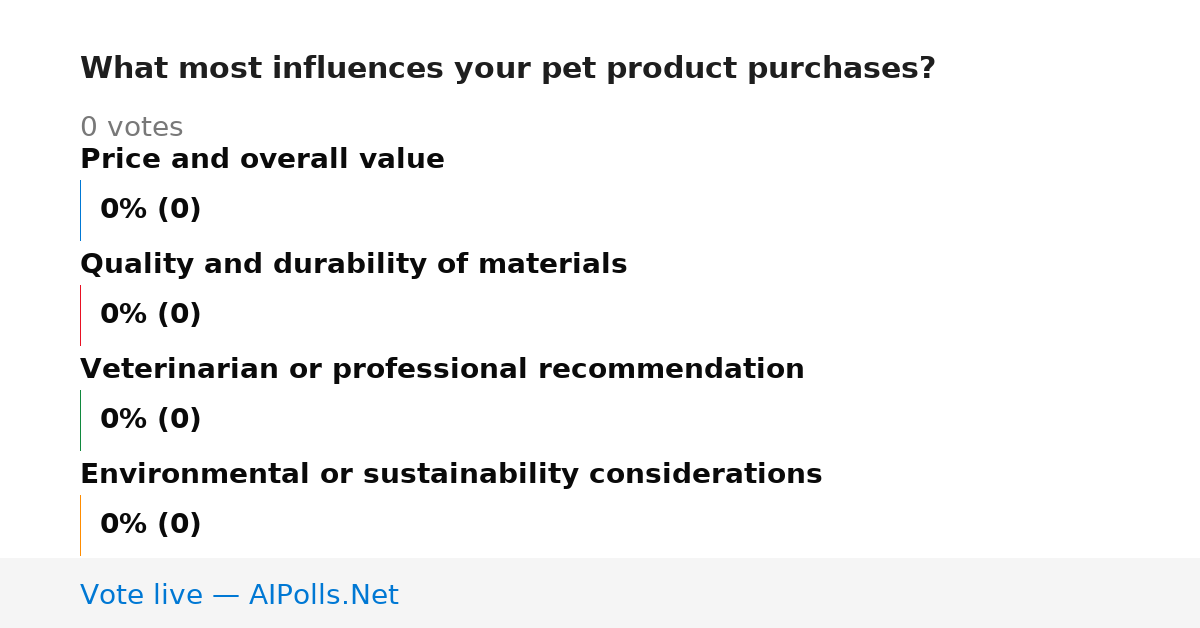Image resolution: width=1200 pixels, height=628 pixels.
Task: Click the 0 votes counter text
Action: tap(131, 128)
